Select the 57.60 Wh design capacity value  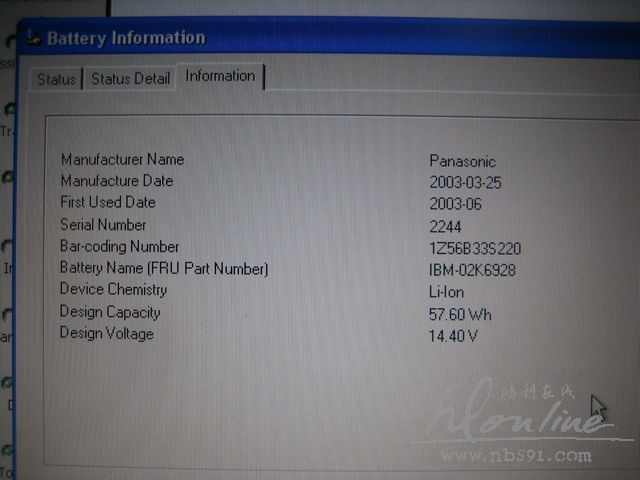click(460, 315)
